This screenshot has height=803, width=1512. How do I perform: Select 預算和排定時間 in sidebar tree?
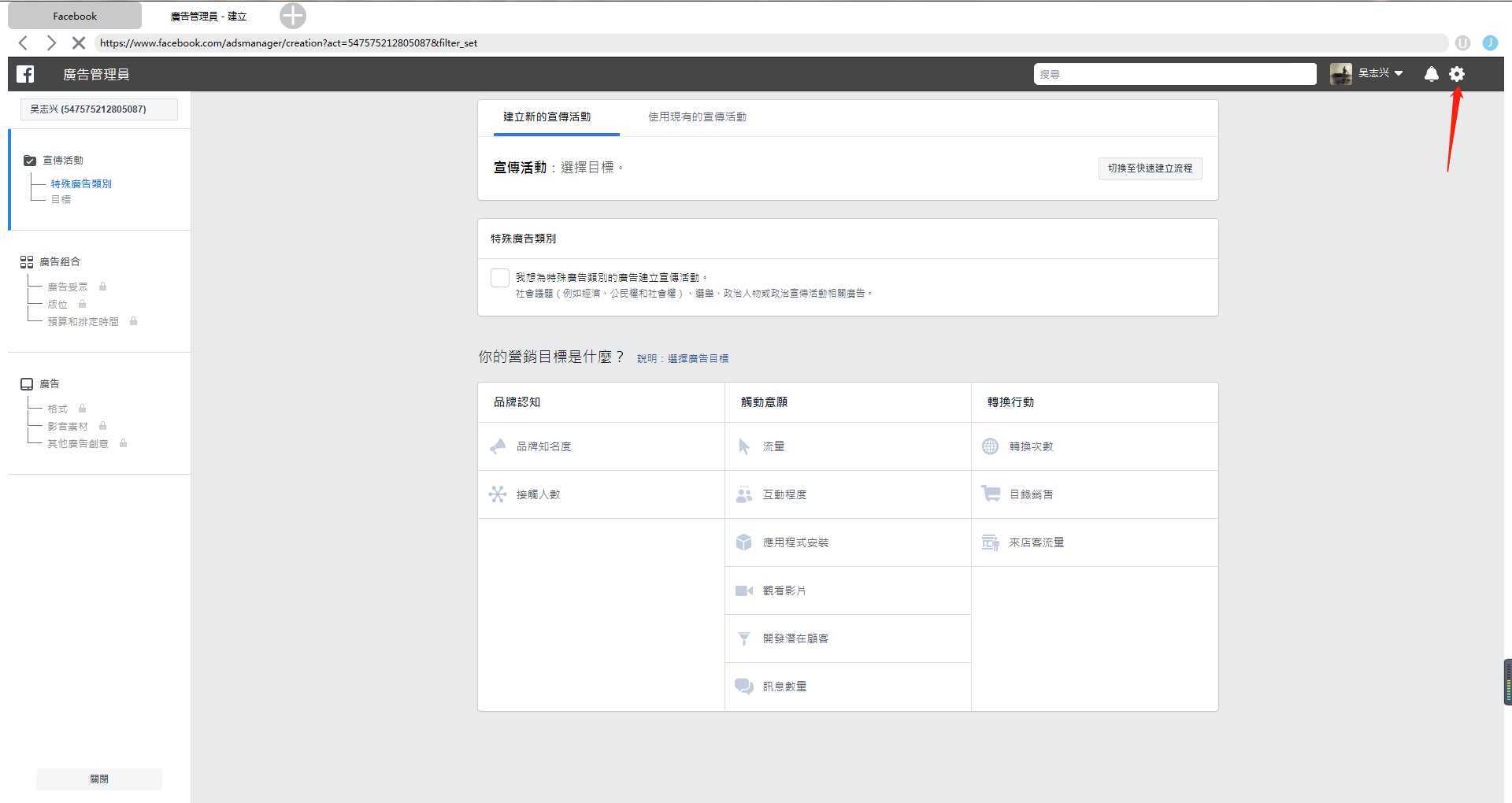83,322
